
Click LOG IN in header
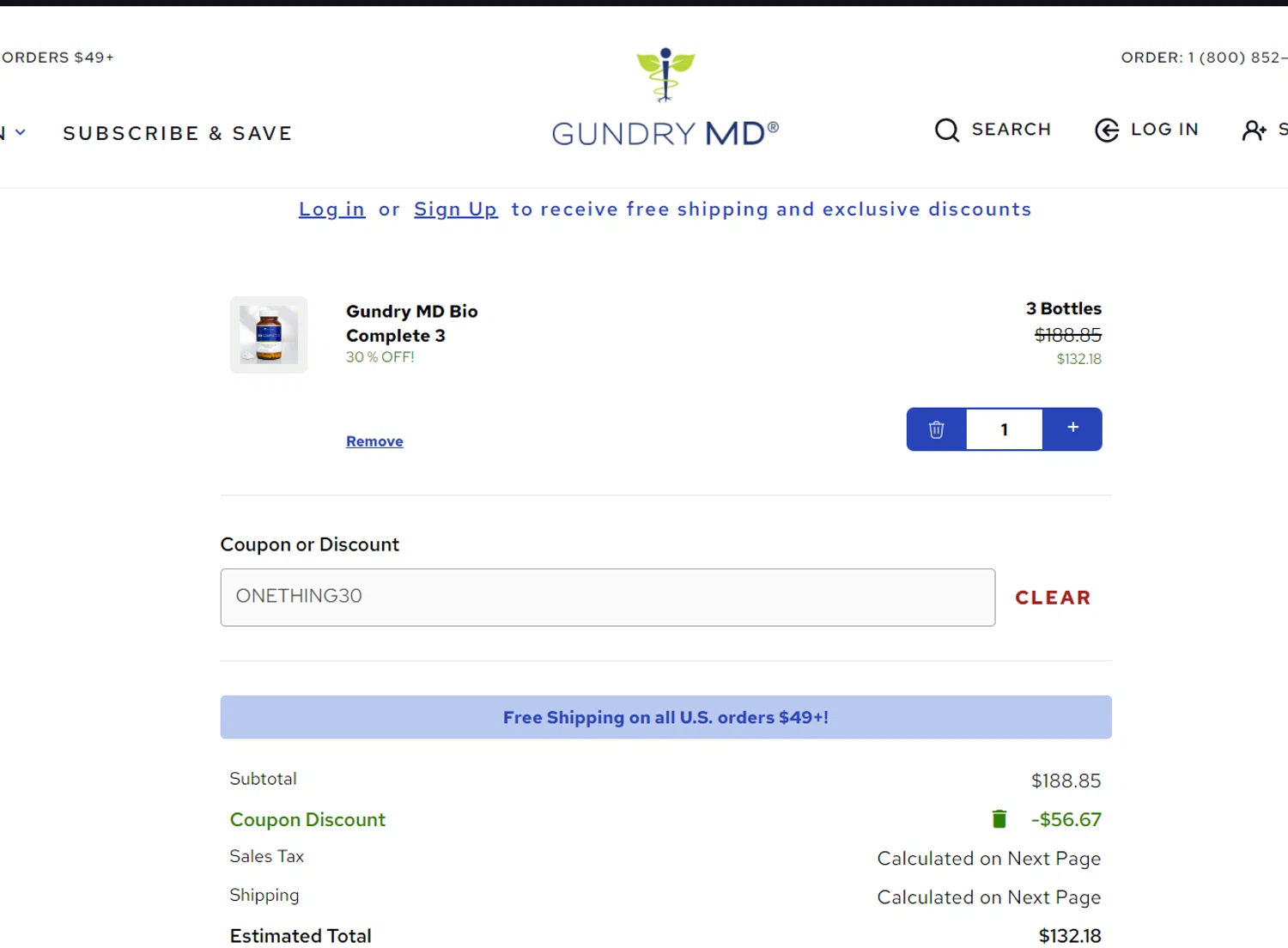click(x=1164, y=129)
